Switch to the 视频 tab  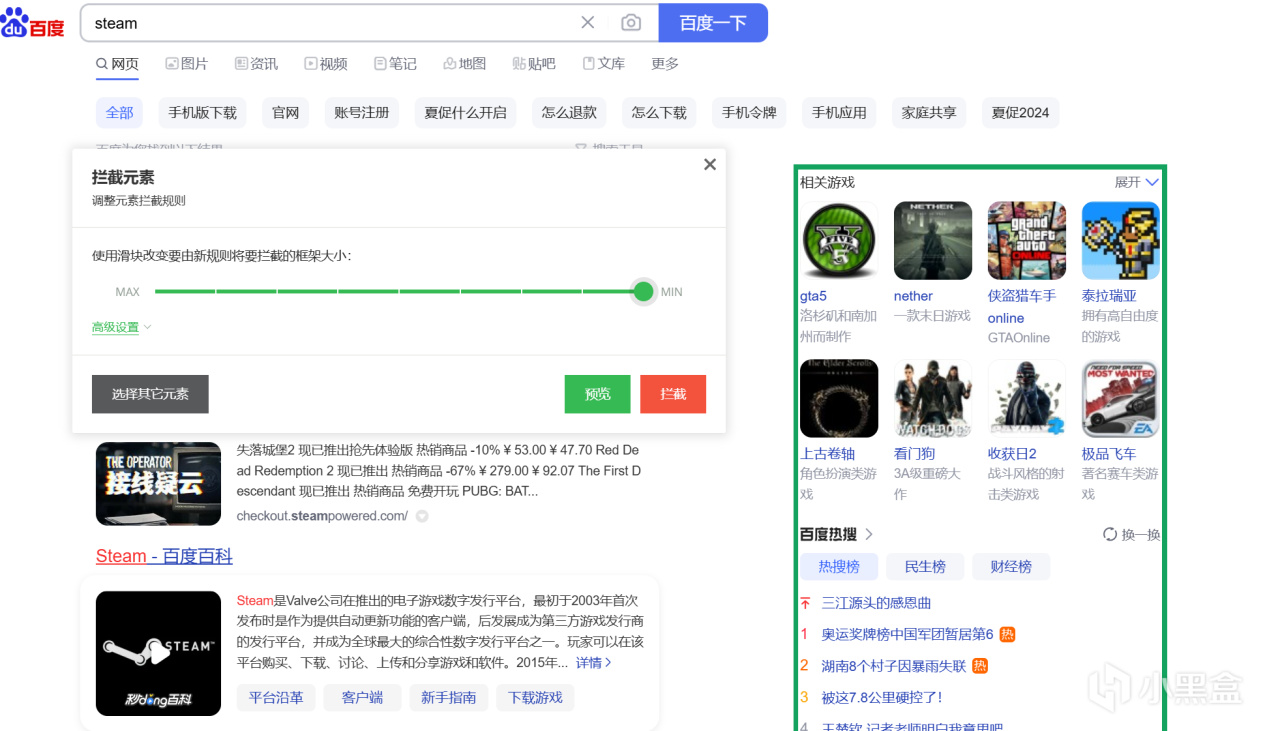coord(326,64)
